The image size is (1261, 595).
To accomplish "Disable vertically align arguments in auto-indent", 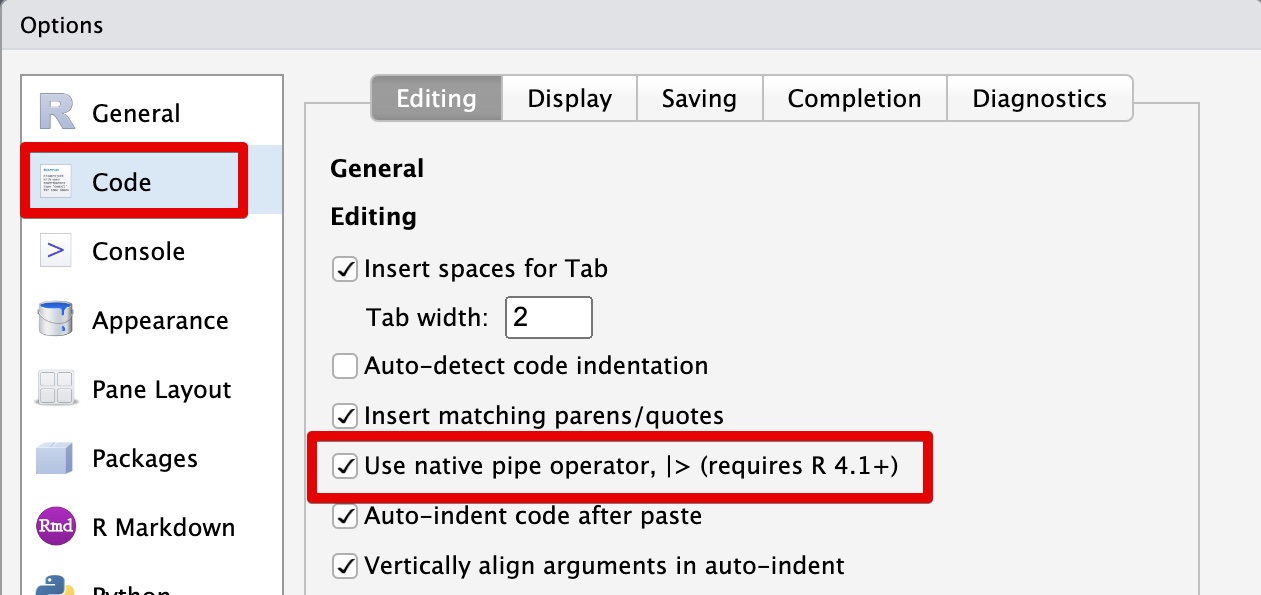I will (344, 566).
